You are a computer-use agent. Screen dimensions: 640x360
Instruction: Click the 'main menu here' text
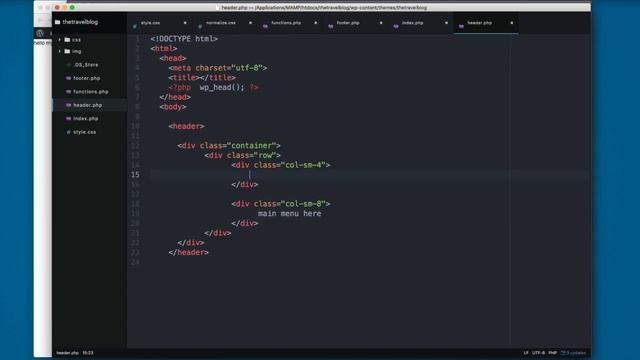(289, 213)
